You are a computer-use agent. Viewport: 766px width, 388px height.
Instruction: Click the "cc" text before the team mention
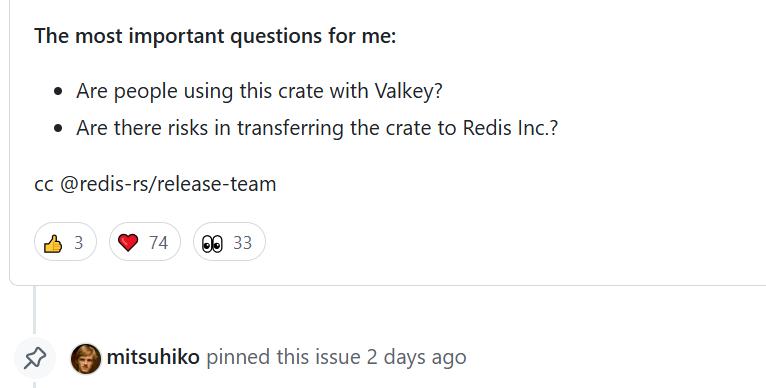pyautogui.click(x=44, y=185)
